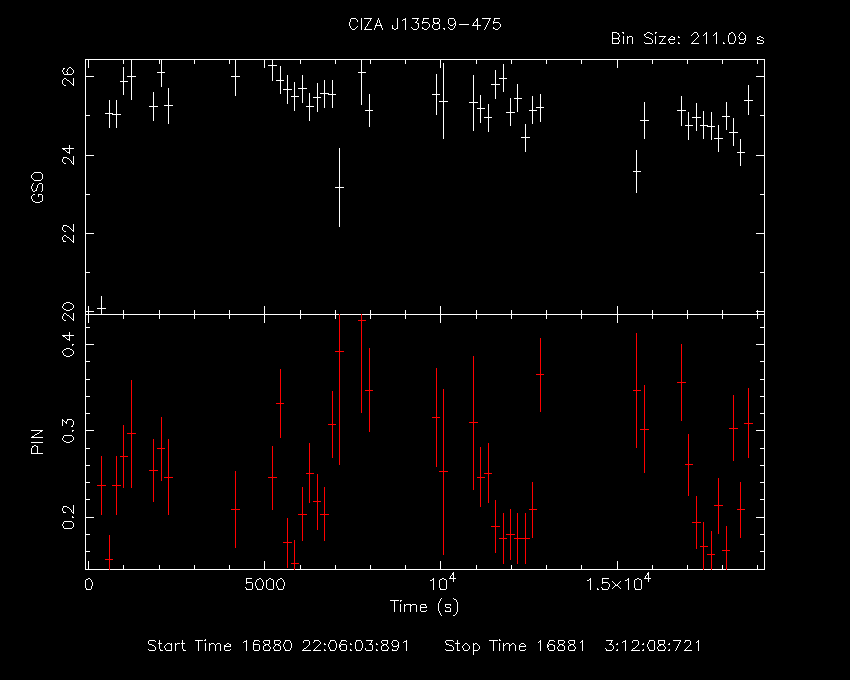Click the Bin Size: 211.09 s label

687,39
